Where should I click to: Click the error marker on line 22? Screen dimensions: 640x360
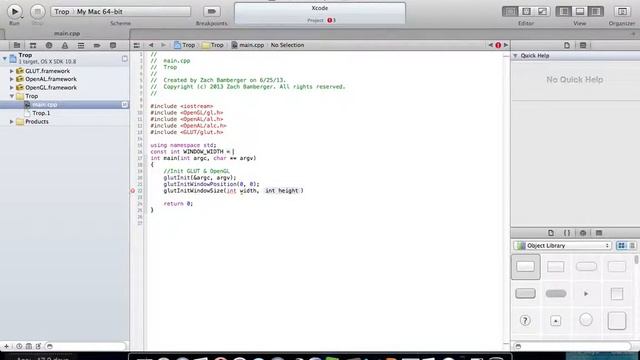pyautogui.click(x=133, y=191)
